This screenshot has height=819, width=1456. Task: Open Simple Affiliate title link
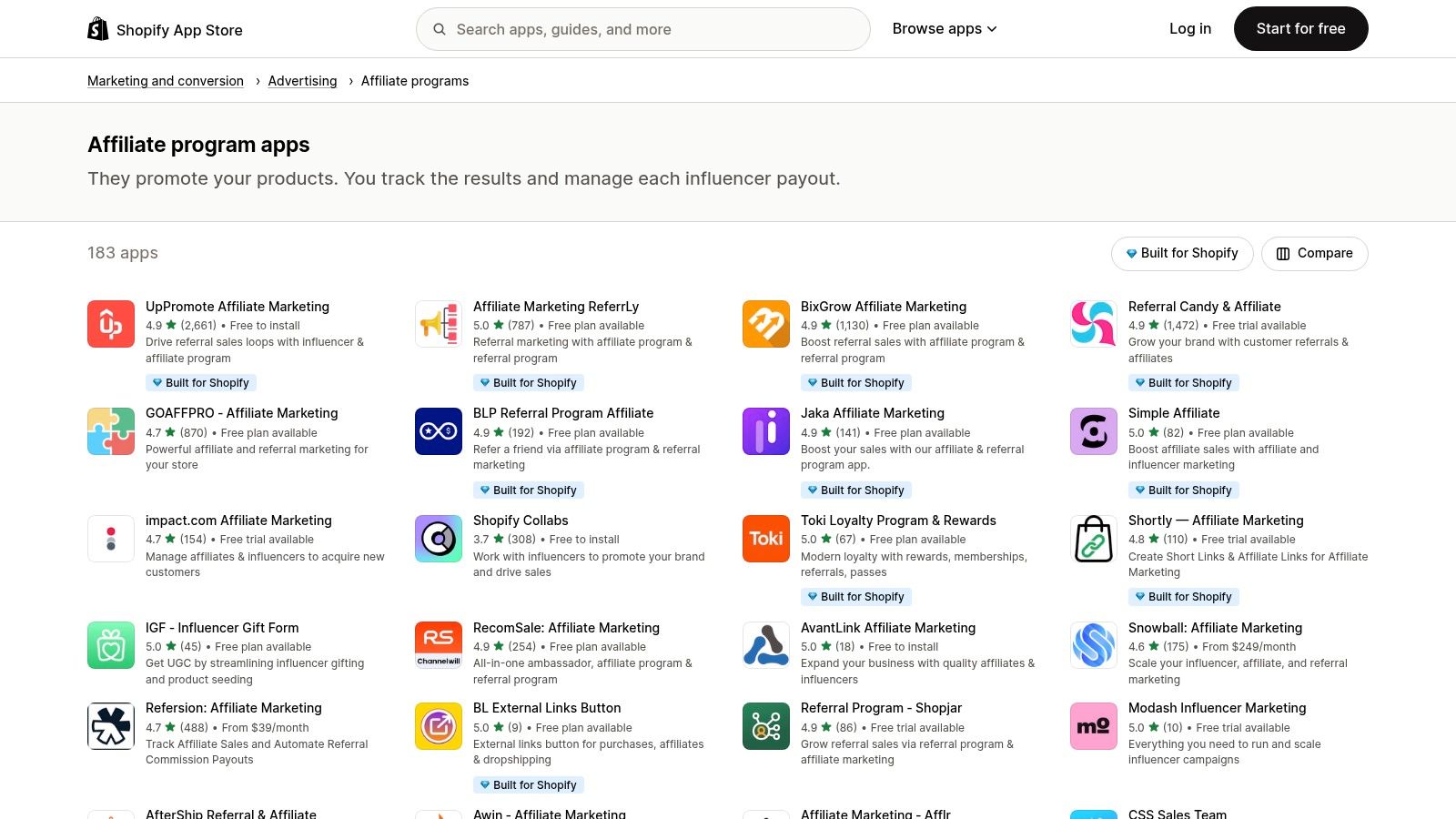[x=1174, y=413]
